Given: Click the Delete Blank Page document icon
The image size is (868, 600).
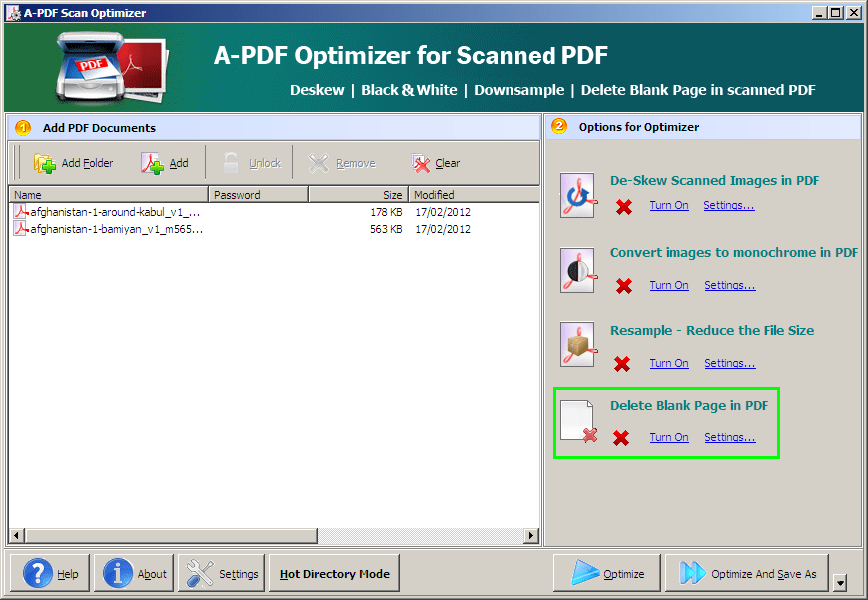Looking at the screenshot, I should (x=578, y=421).
